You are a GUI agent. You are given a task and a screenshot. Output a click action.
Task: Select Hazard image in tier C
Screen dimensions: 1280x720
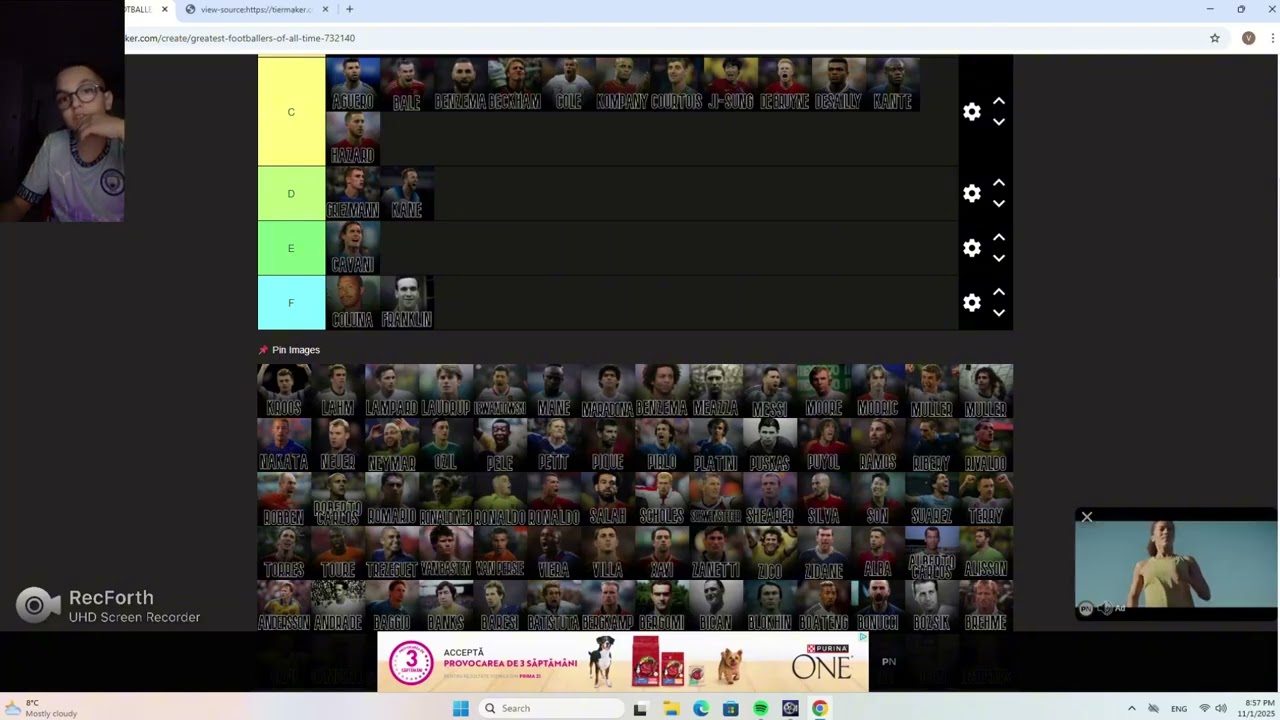coord(352,139)
